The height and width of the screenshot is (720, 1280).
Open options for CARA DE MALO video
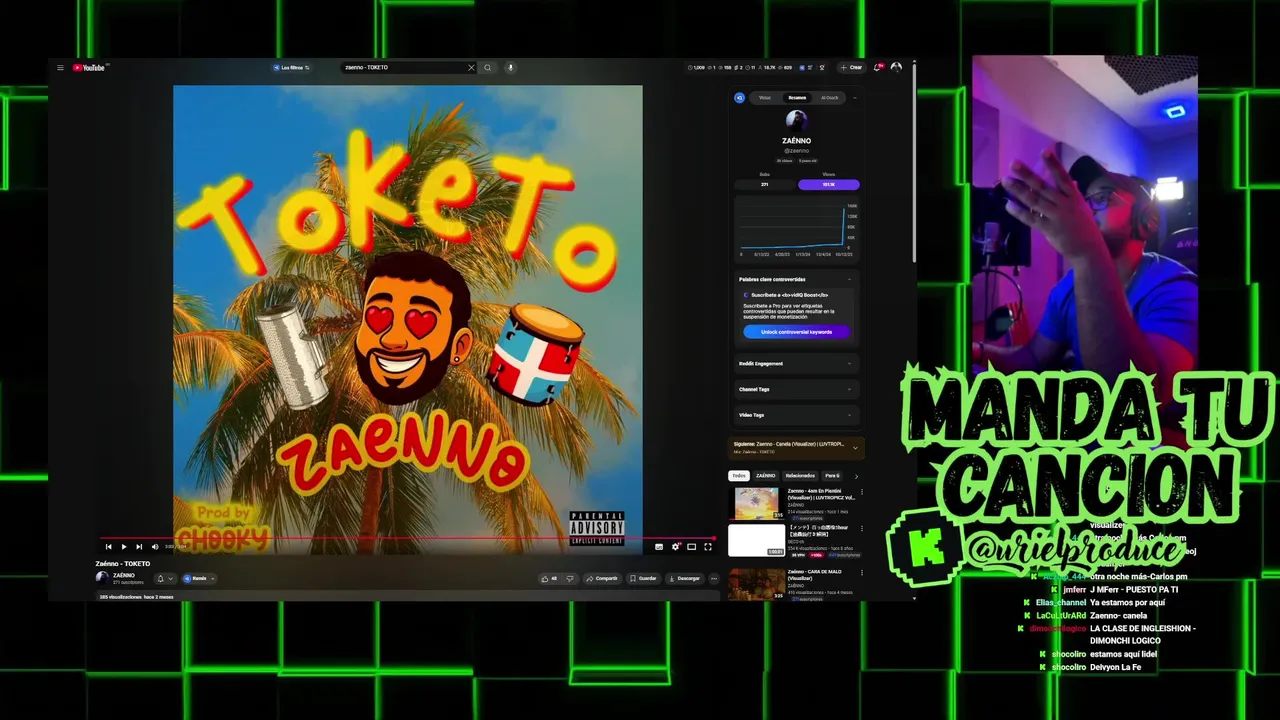pyautogui.click(x=861, y=574)
